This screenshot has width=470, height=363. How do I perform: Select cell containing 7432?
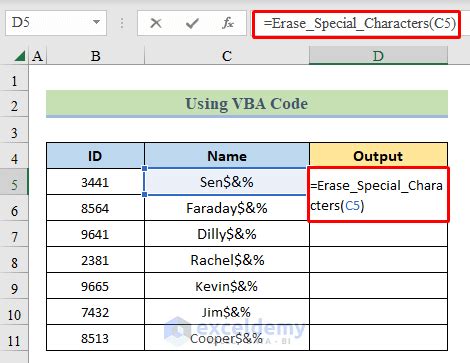[x=95, y=312]
